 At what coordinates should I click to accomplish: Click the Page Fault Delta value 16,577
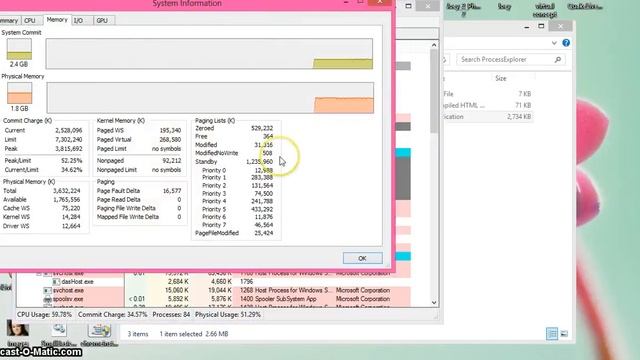click(172, 191)
